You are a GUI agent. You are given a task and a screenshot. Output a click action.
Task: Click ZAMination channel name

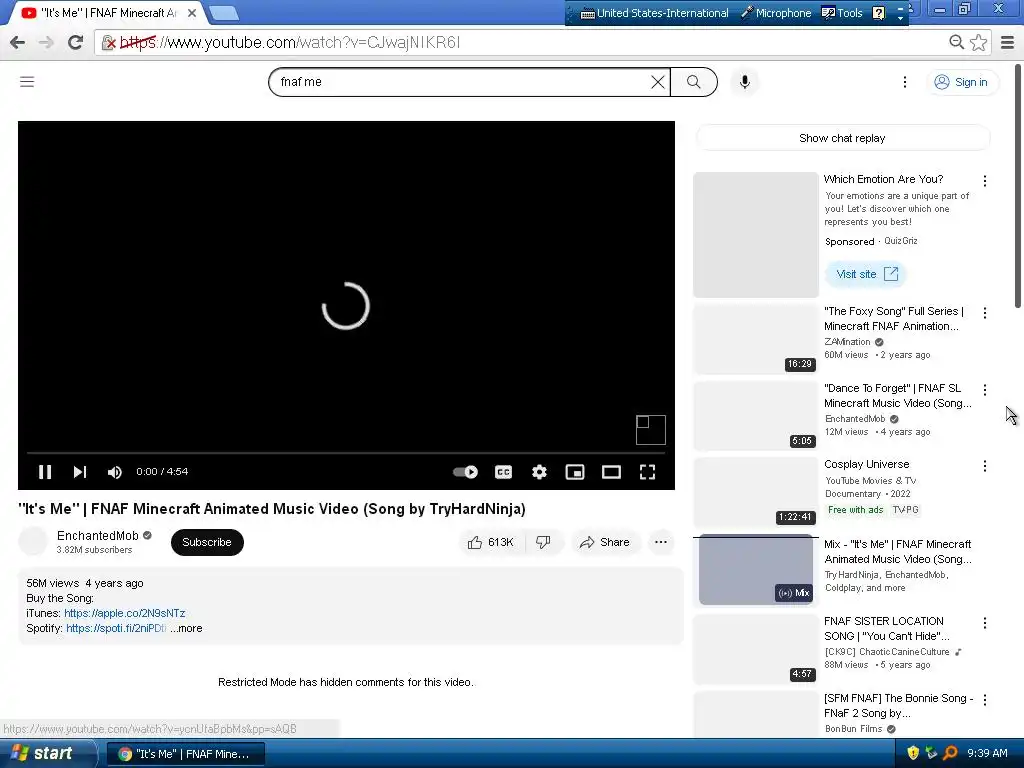(x=847, y=342)
